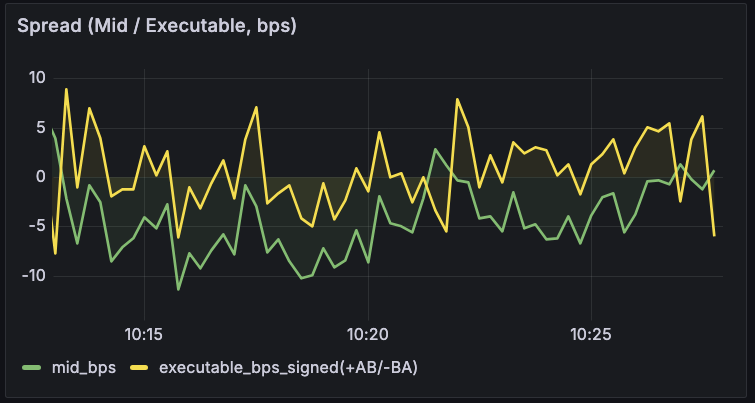Toggle the executable_bps_signed(+AB/-BA) legend series
This screenshot has height=403, width=755.
[x=288, y=368]
